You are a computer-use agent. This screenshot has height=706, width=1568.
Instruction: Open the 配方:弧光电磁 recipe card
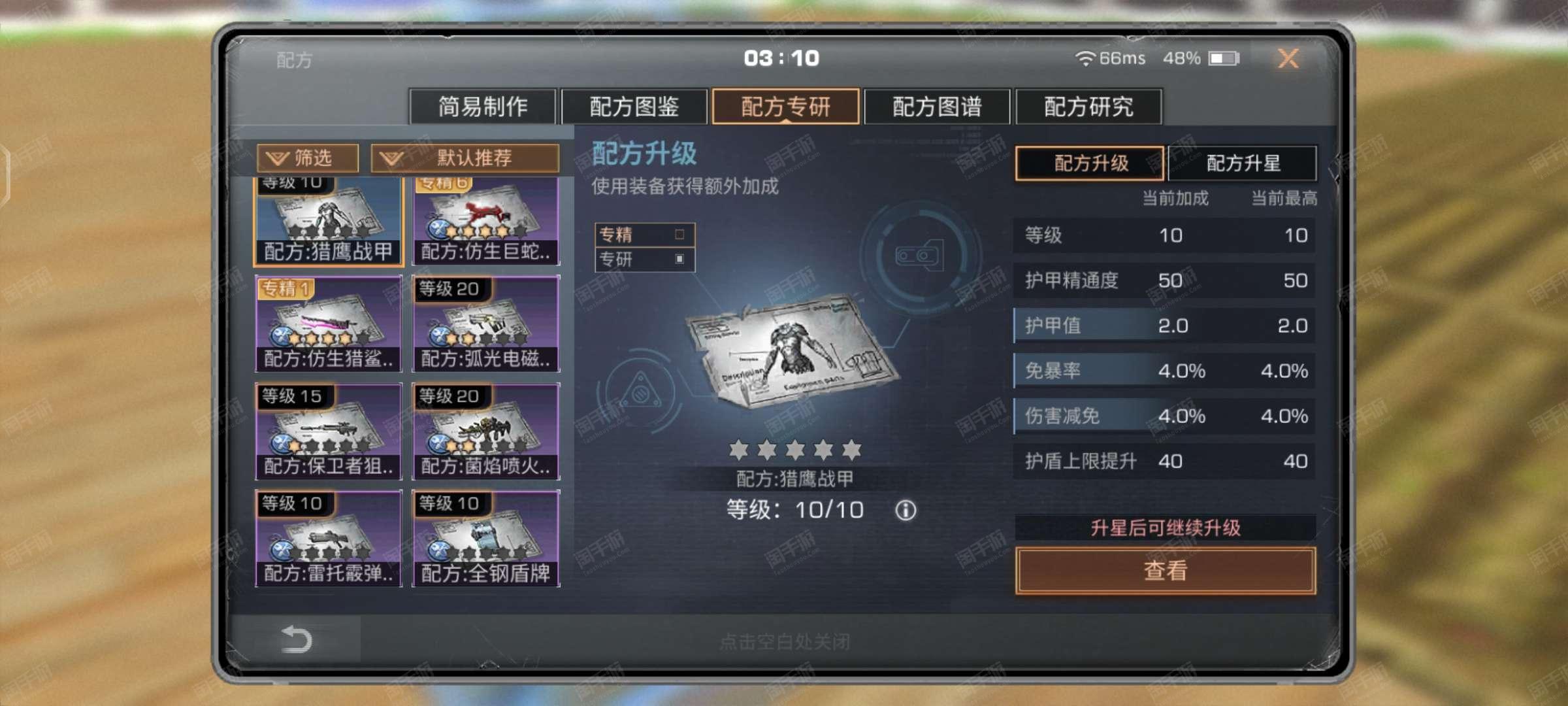[x=486, y=324]
